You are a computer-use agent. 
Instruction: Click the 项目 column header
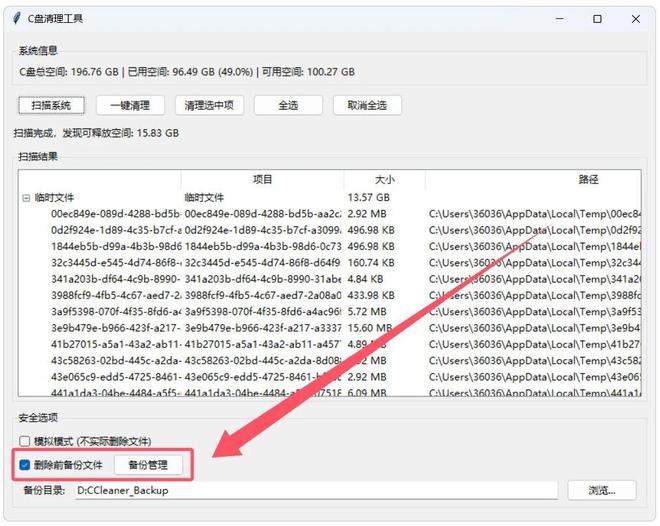pos(262,180)
